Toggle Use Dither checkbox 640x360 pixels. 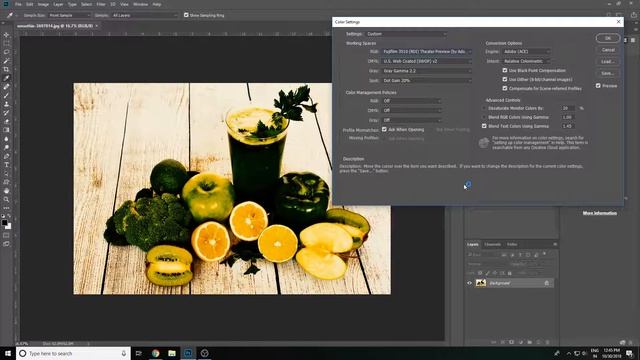point(505,79)
